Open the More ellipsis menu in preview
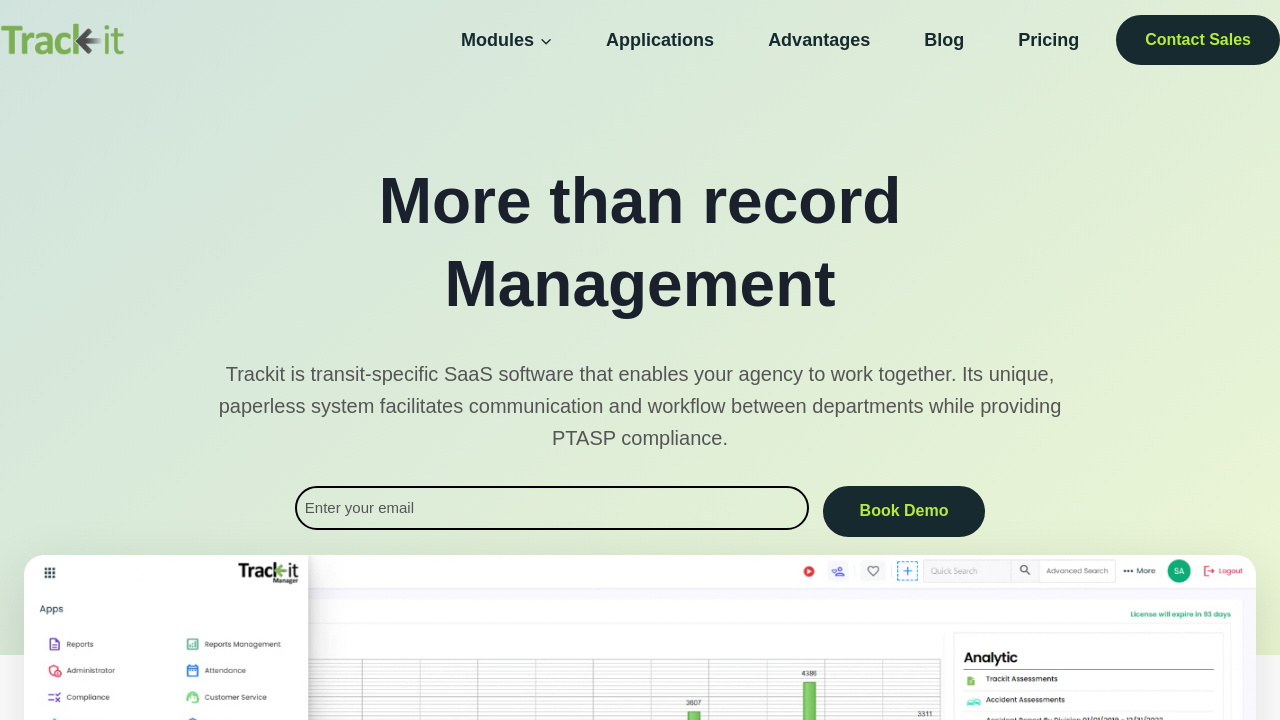Screen dimensions: 1280x720 tap(1139, 571)
